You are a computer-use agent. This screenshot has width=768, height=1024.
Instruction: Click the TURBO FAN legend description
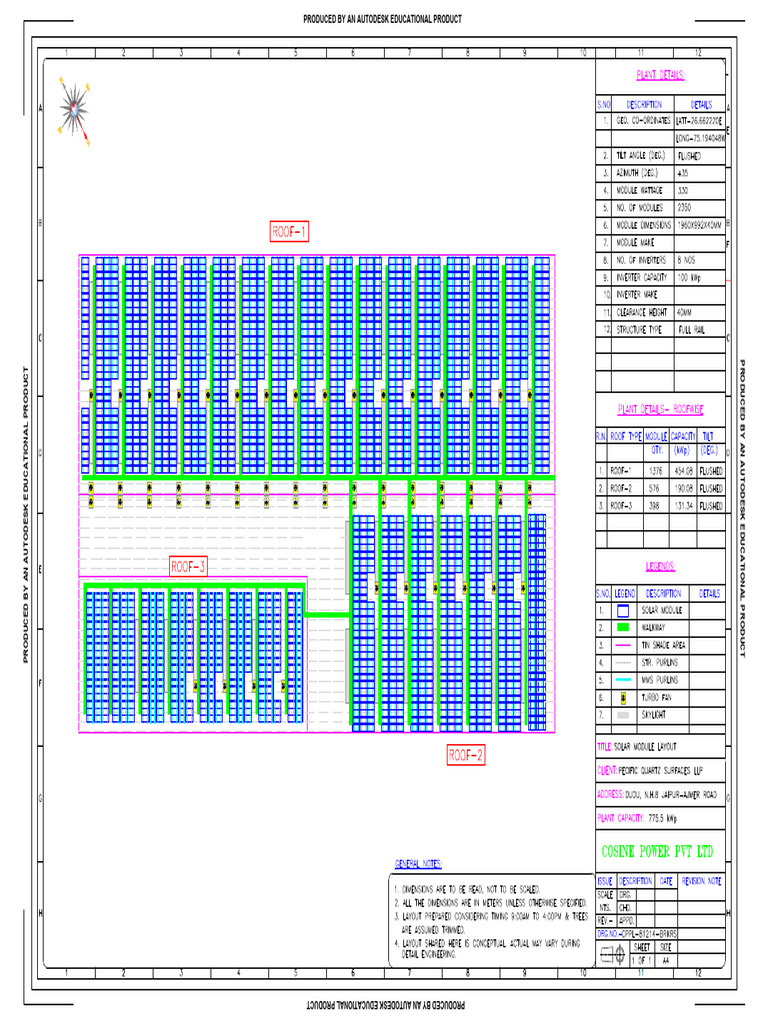[x=656, y=698]
